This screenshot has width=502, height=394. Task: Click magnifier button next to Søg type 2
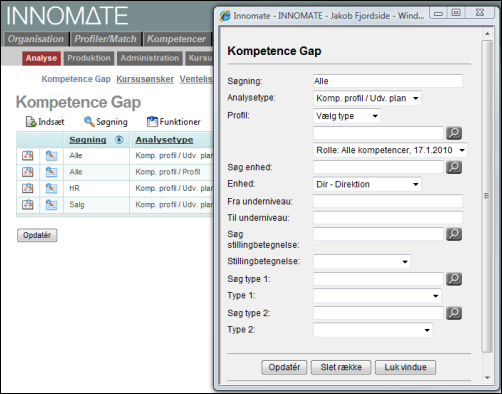pos(454,313)
